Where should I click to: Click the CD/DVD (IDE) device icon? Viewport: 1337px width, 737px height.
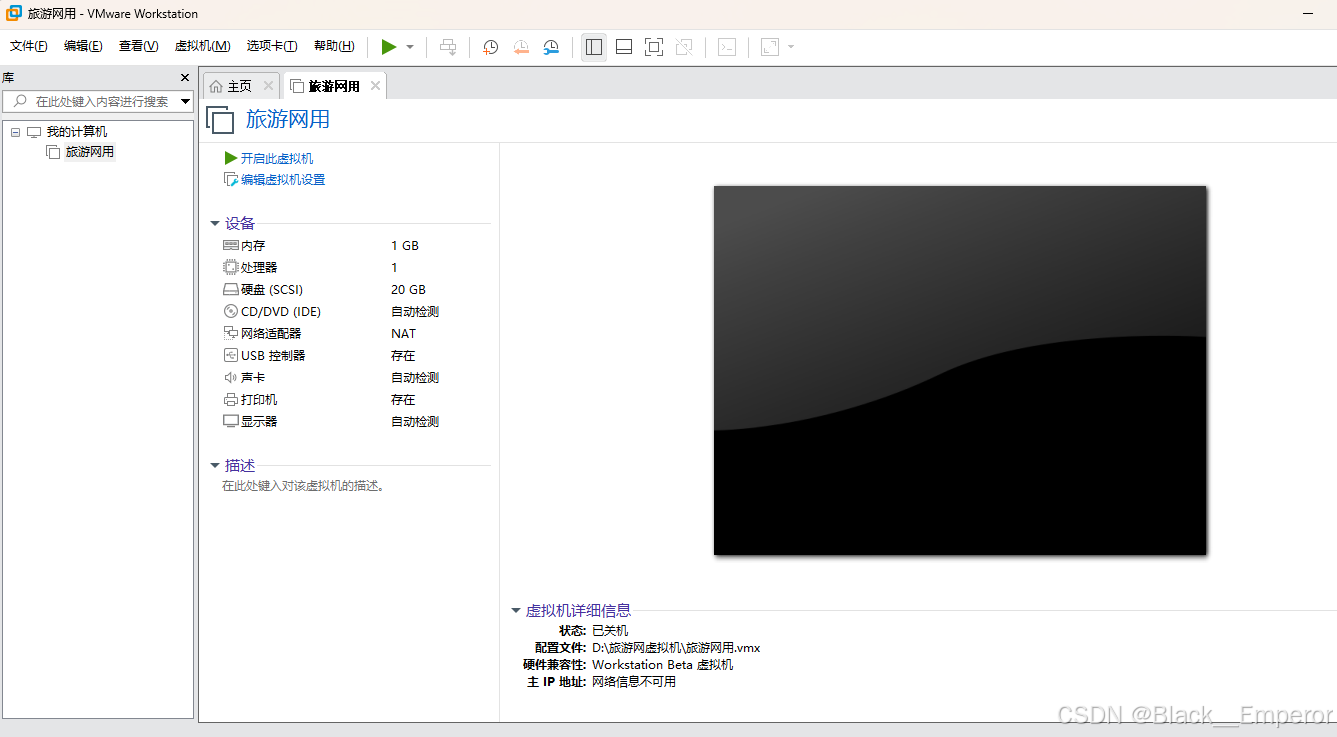point(231,312)
